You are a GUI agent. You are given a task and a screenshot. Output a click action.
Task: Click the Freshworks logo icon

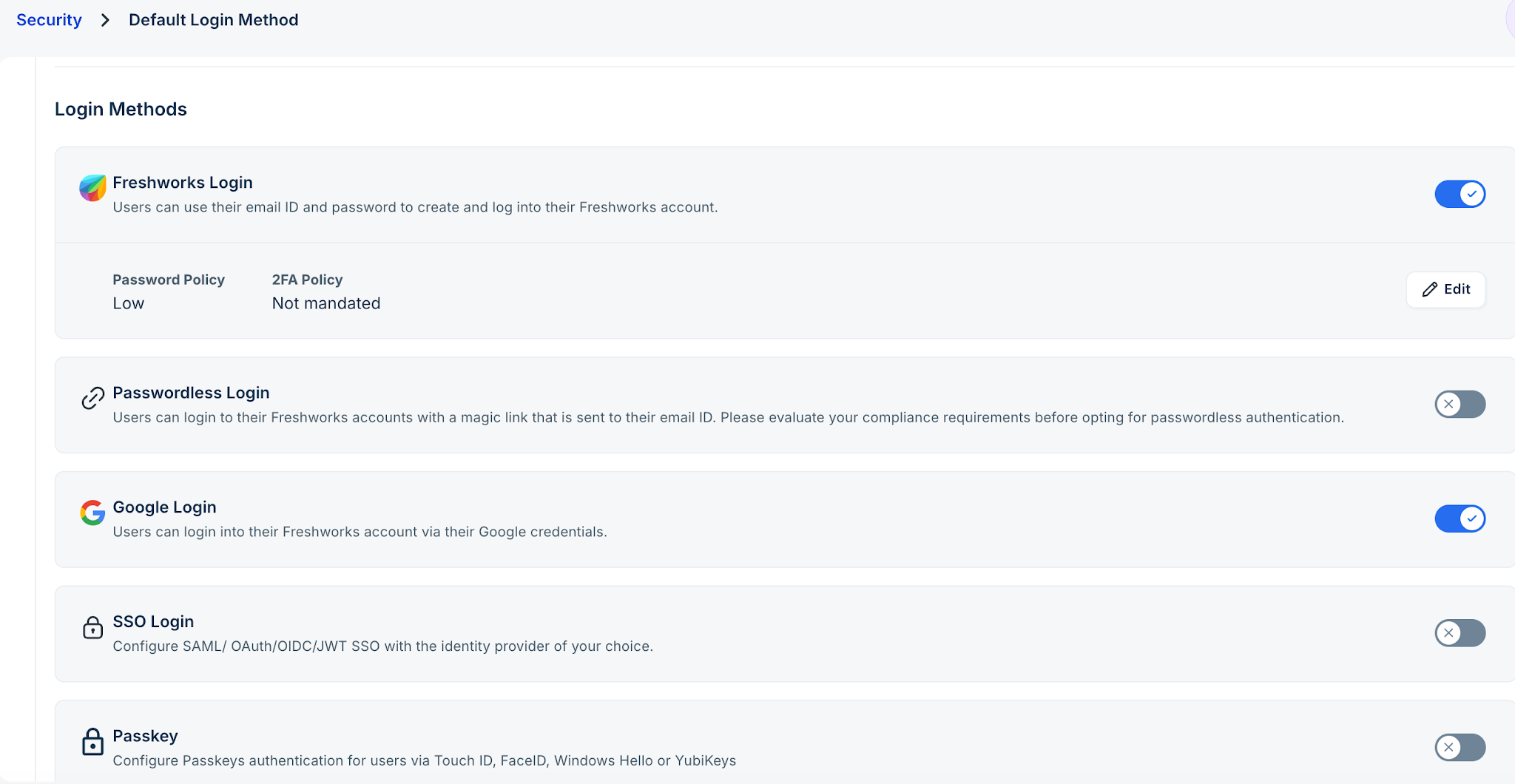tap(92, 188)
